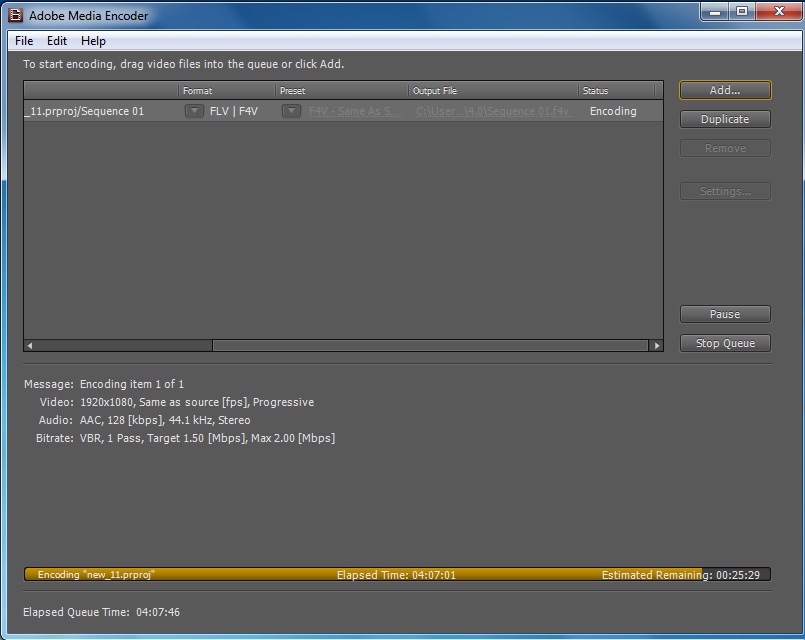The image size is (805, 640).
Task: Click the output file path C:\User...Sequence 01.f4v
Action: point(492,111)
